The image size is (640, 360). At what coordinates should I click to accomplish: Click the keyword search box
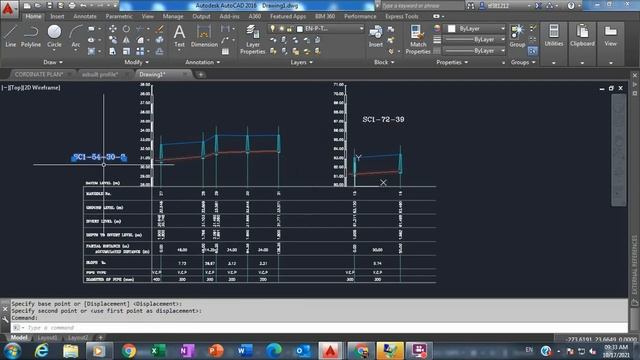(422, 6)
